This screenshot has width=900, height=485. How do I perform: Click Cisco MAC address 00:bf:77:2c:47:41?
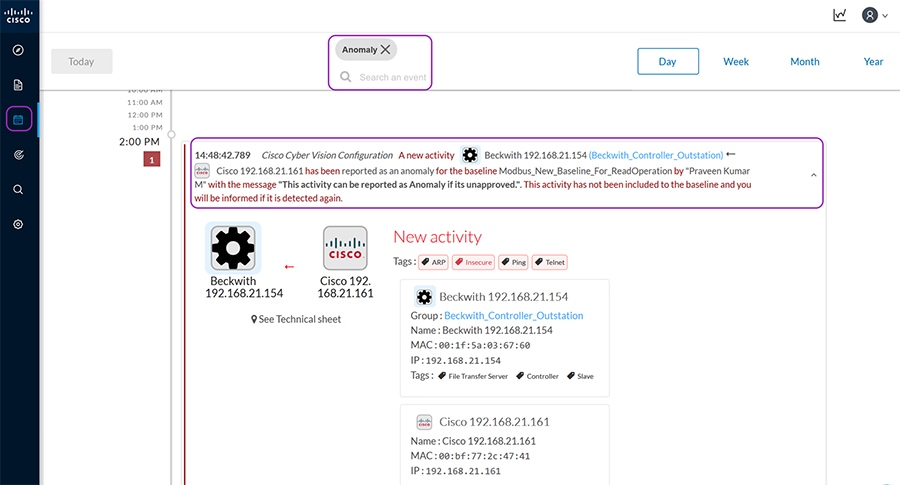484,456
